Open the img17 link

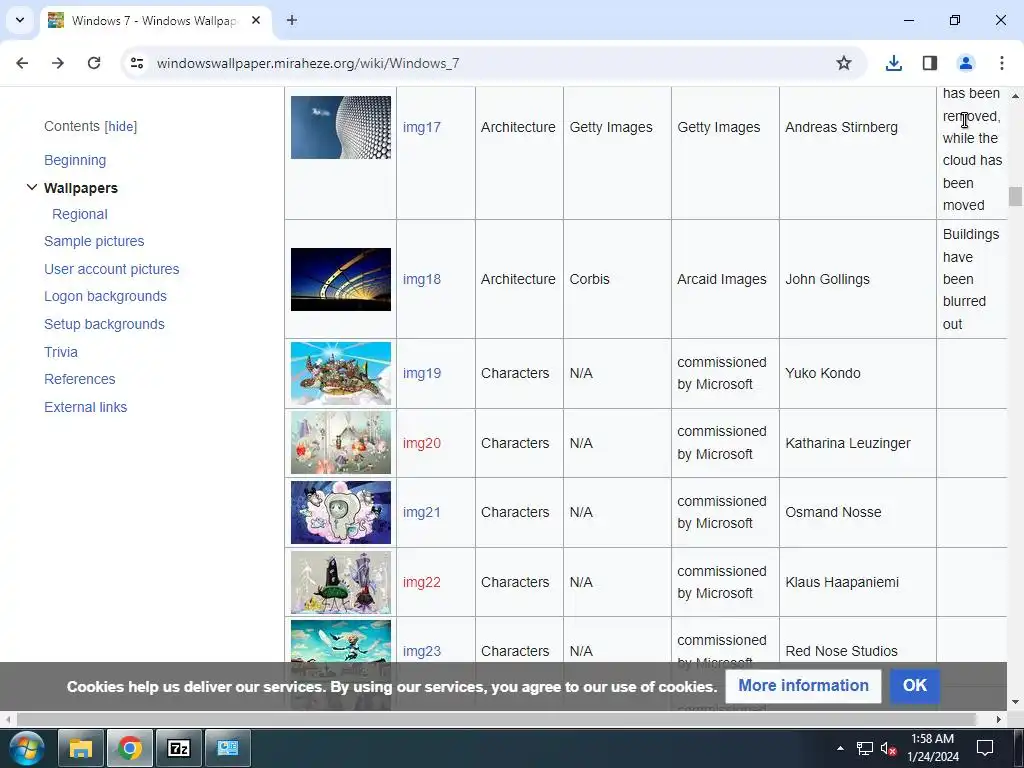pos(421,127)
